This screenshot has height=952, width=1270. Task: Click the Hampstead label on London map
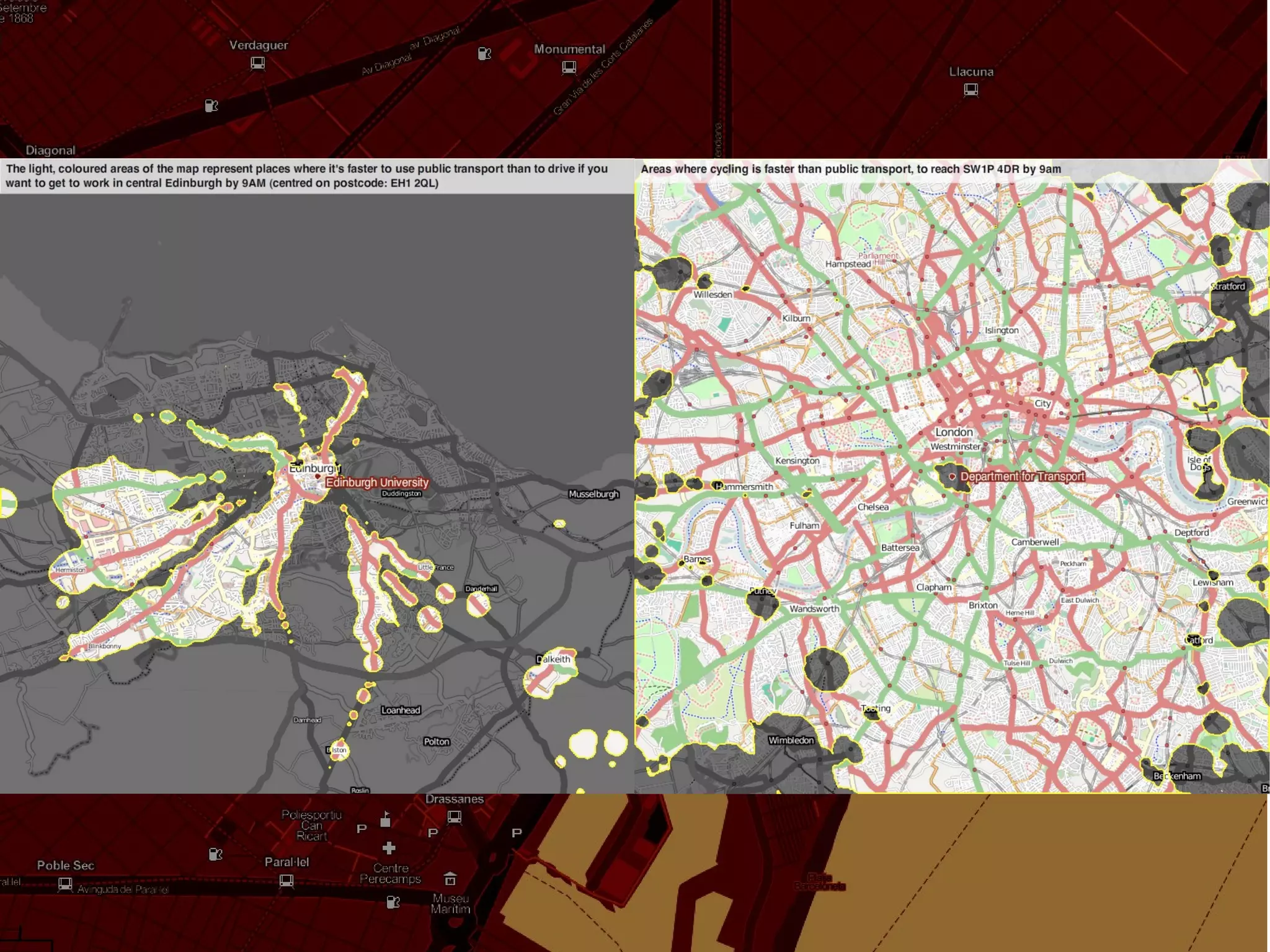click(x=848, y=264)
